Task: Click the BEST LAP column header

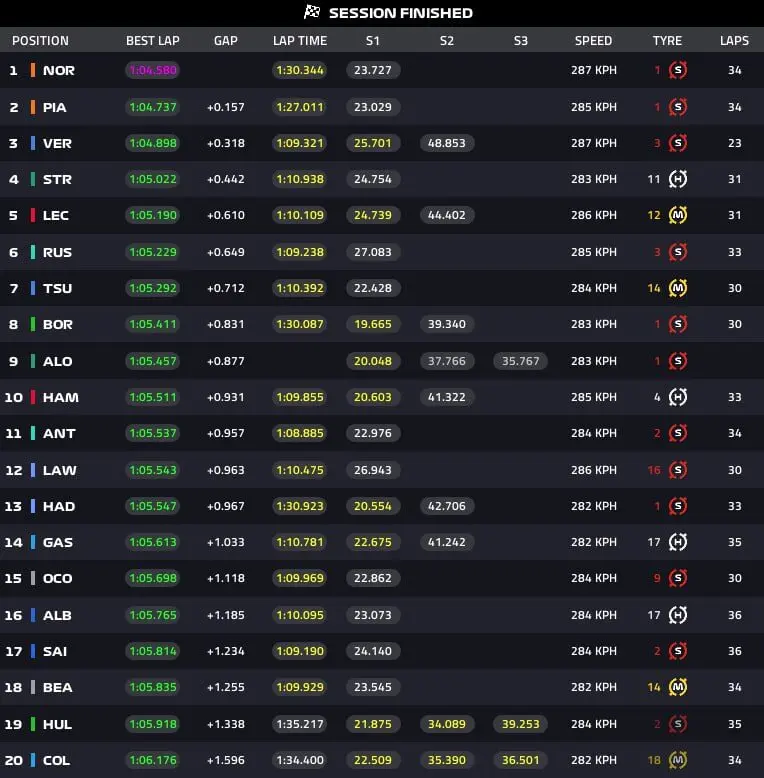Action: click(x=153, y=41)
